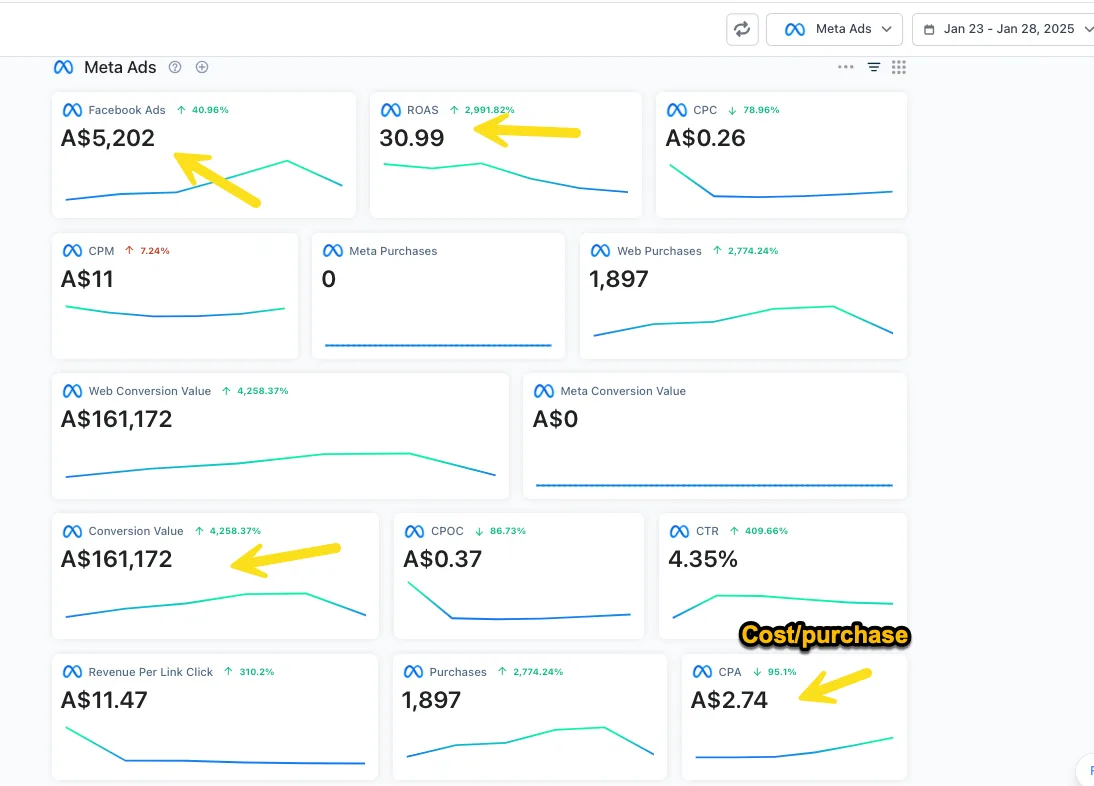Click the Web Purchases sparkline chart
The height and width of the screenshot is (786, 1094).
pos(743,321)
